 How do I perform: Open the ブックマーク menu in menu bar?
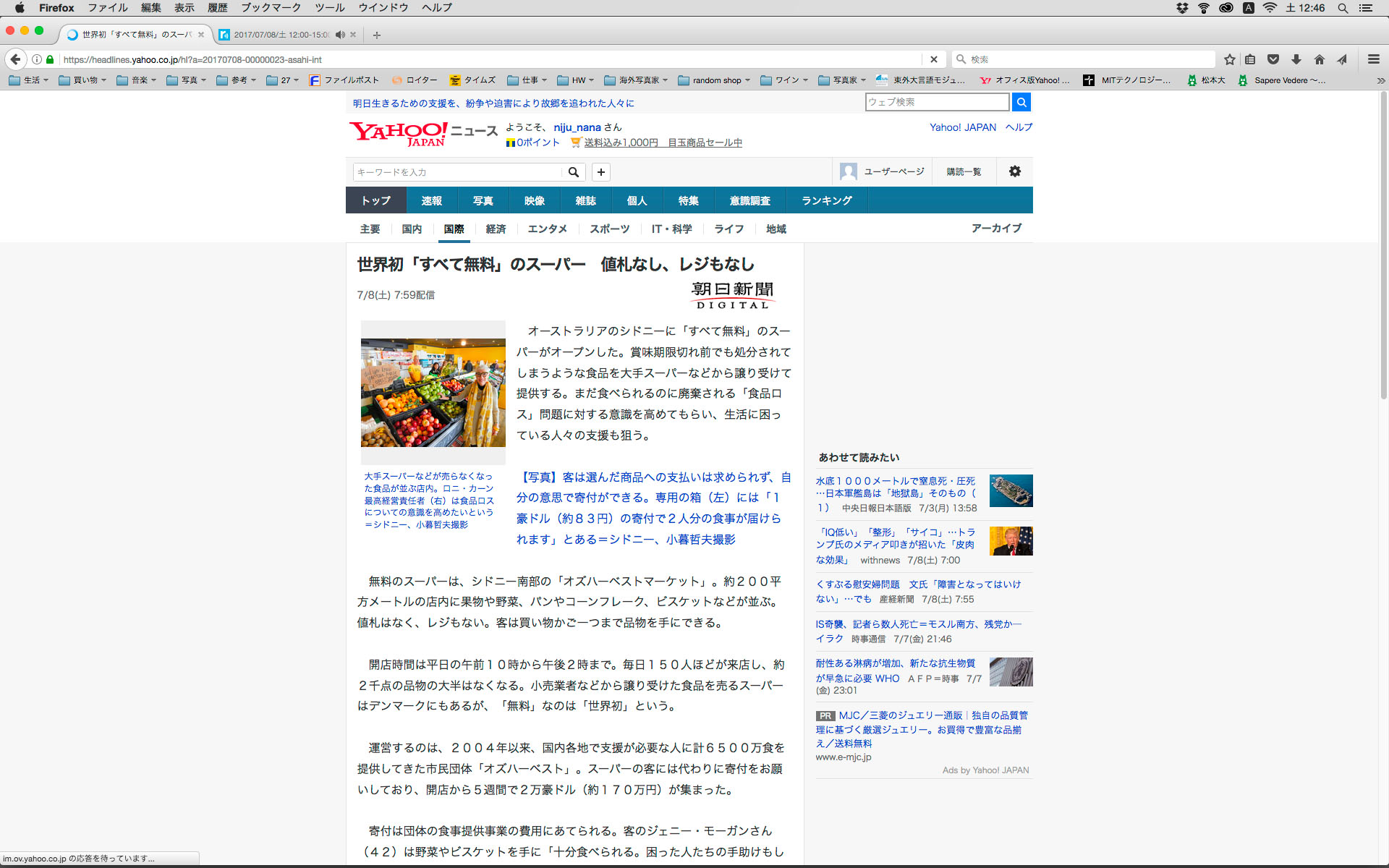point(271,8)
